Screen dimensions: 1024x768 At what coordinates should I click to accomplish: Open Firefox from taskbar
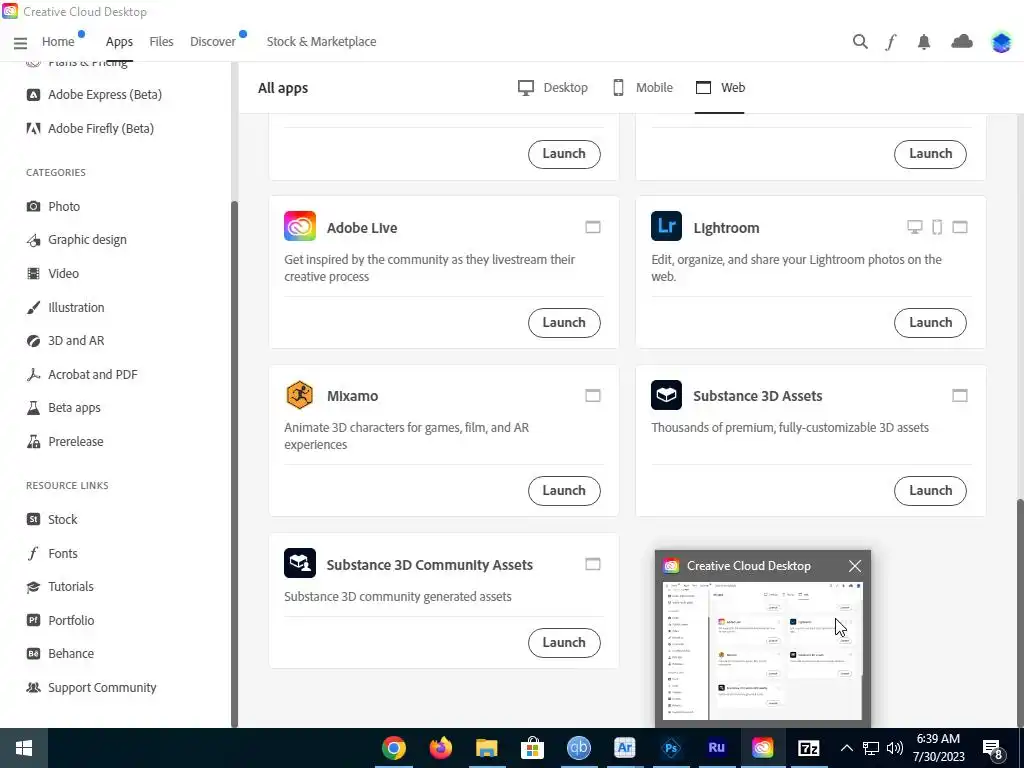440,748
